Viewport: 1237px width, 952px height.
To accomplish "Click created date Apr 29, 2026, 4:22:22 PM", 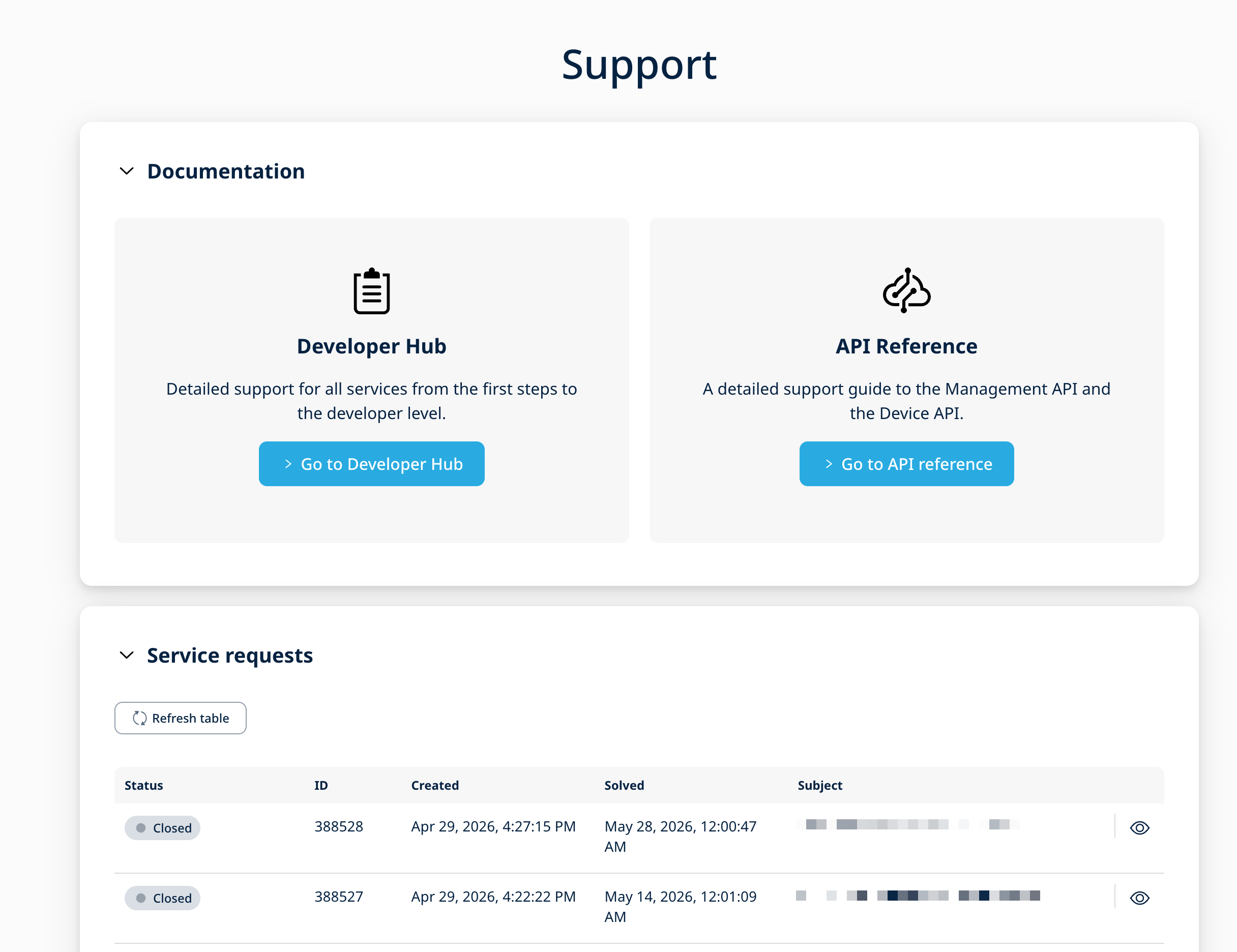I will point(493,897).
